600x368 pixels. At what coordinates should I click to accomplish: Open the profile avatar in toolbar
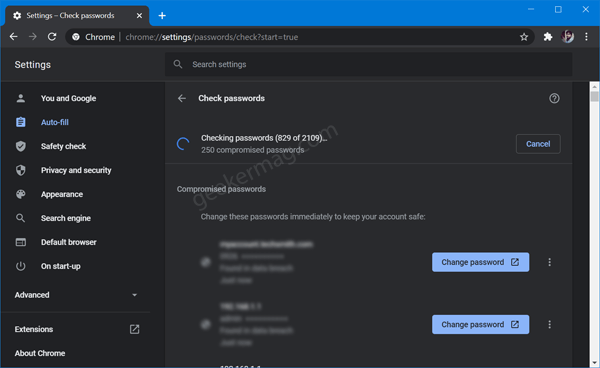coord(567,37)
